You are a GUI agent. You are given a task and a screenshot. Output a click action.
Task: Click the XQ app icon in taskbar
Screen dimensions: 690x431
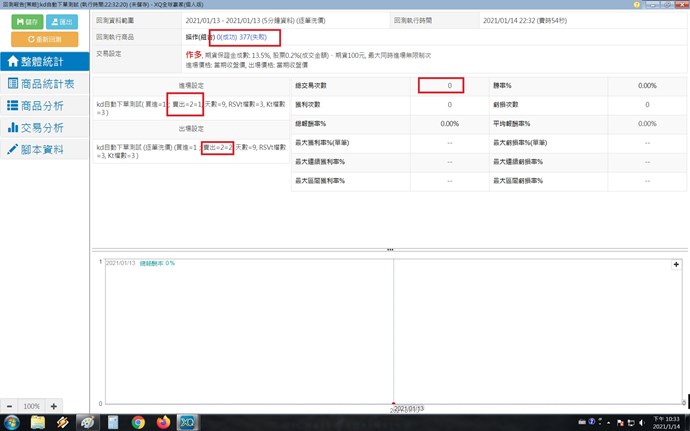click(x=187, y=422)
